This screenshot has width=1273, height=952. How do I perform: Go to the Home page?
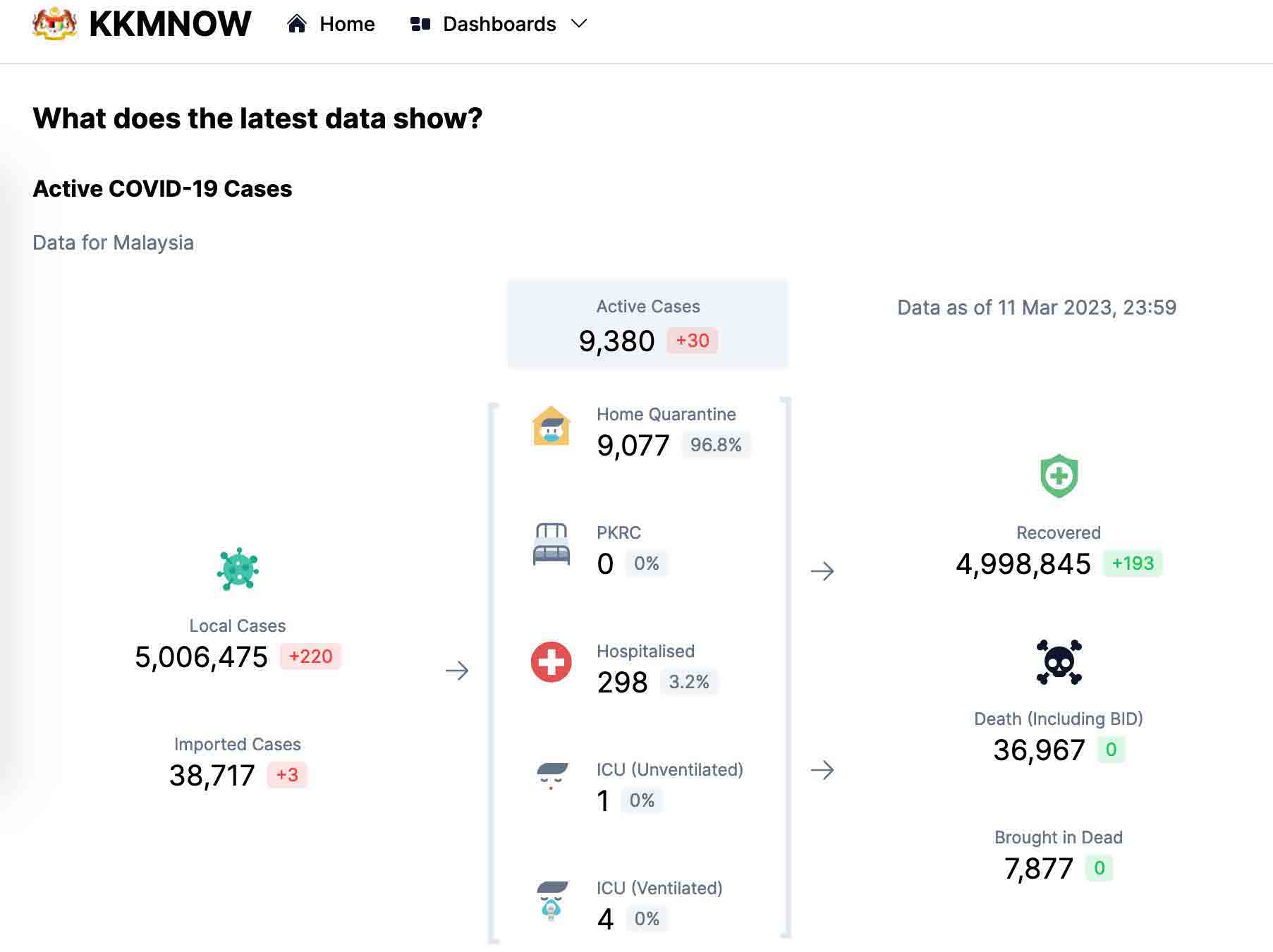346,24
